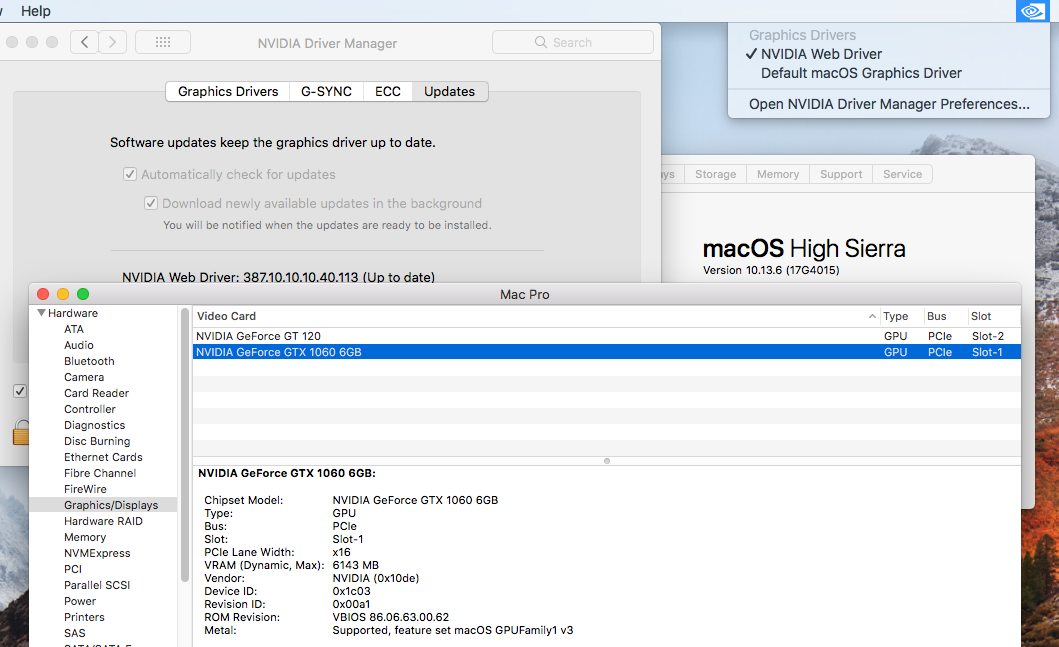This screenshot has height=647, width=1059.
Task: Collapse the Hardware tree section
Action: 42,313
